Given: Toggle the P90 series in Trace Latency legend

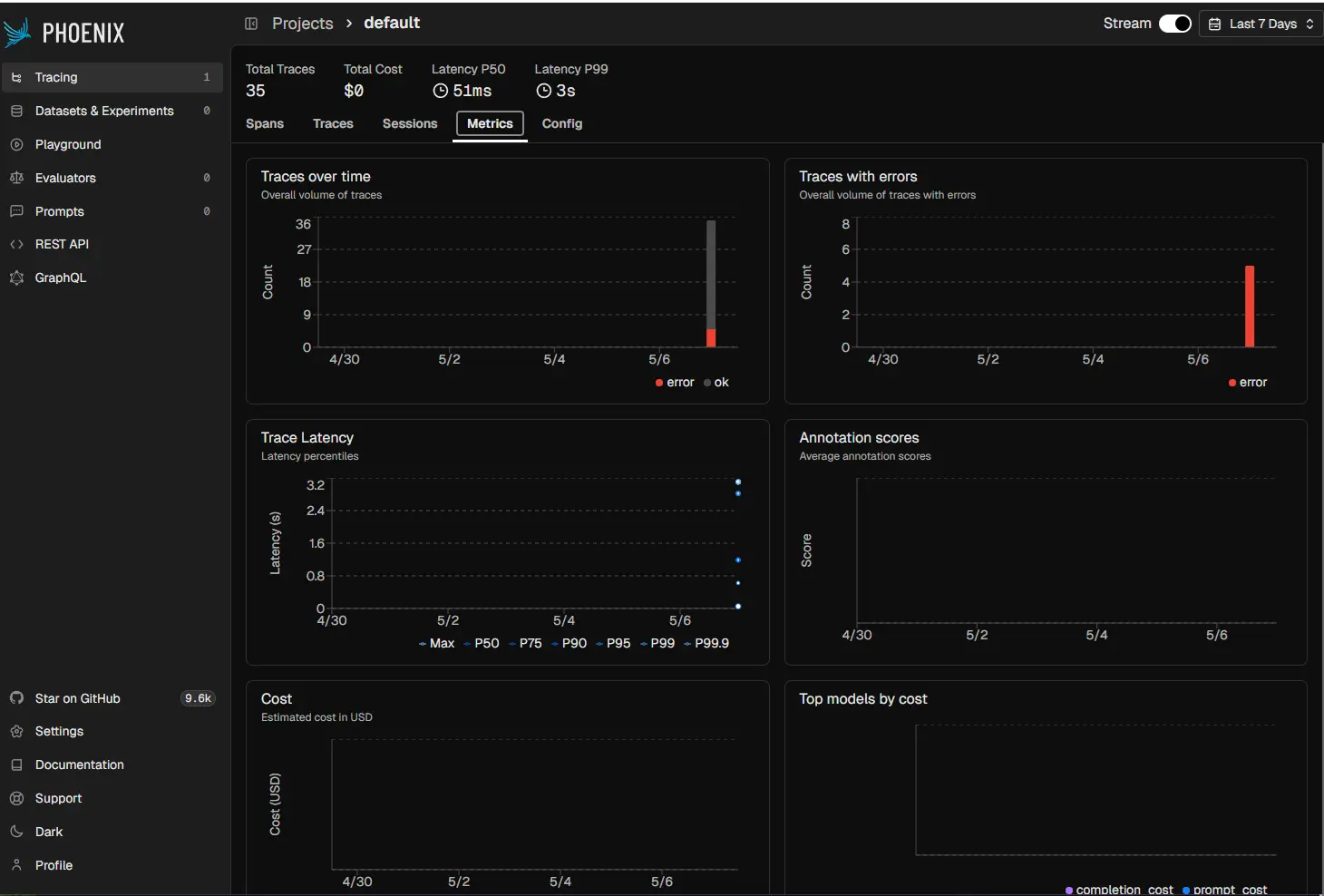Looking at the screenshot, I should [x=569, y=643].
